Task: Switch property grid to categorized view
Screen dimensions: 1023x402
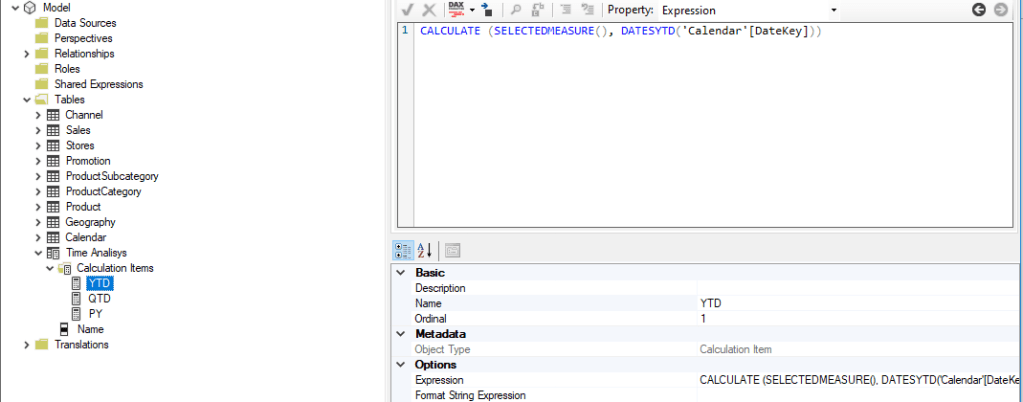Action: (403, 250)
